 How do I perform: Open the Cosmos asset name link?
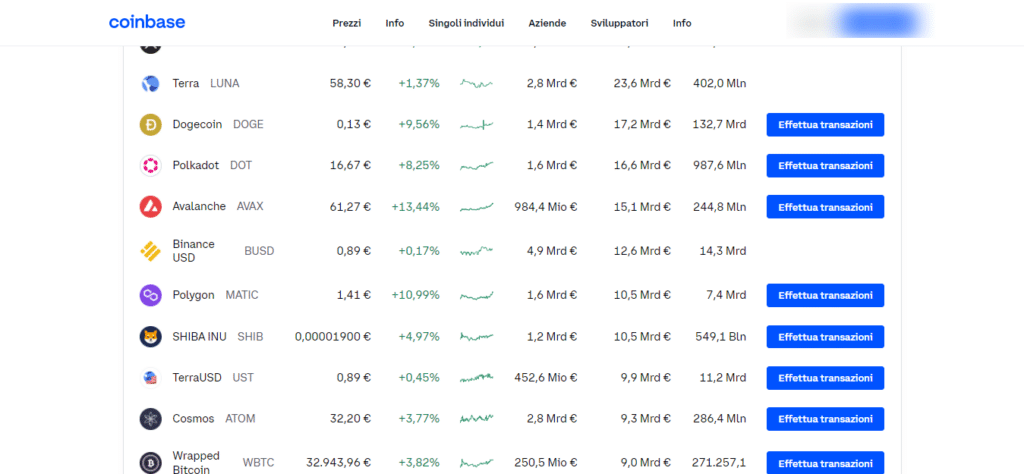click(193, 419)
